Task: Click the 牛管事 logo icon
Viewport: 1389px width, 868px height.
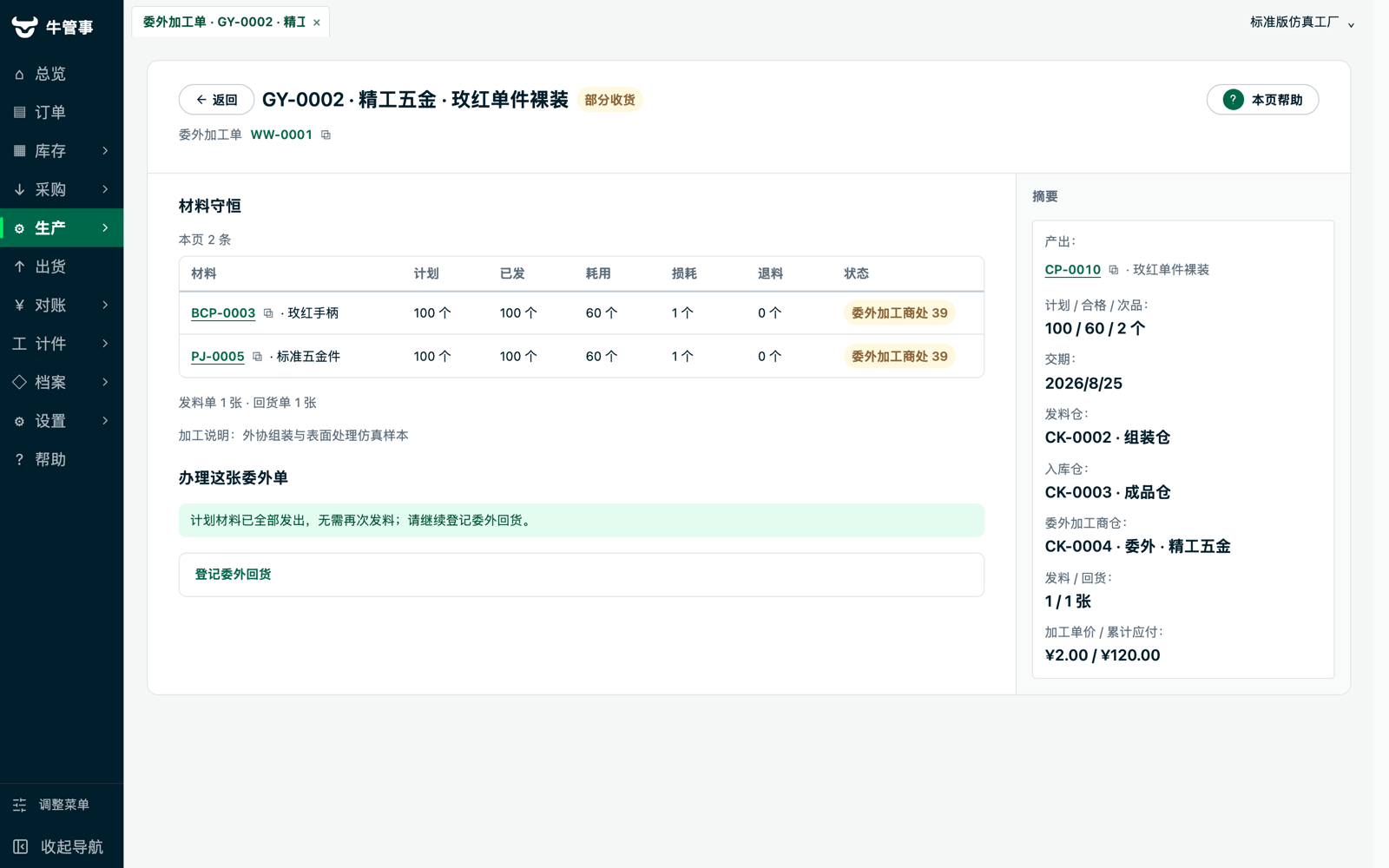Action: pos(24,27)
